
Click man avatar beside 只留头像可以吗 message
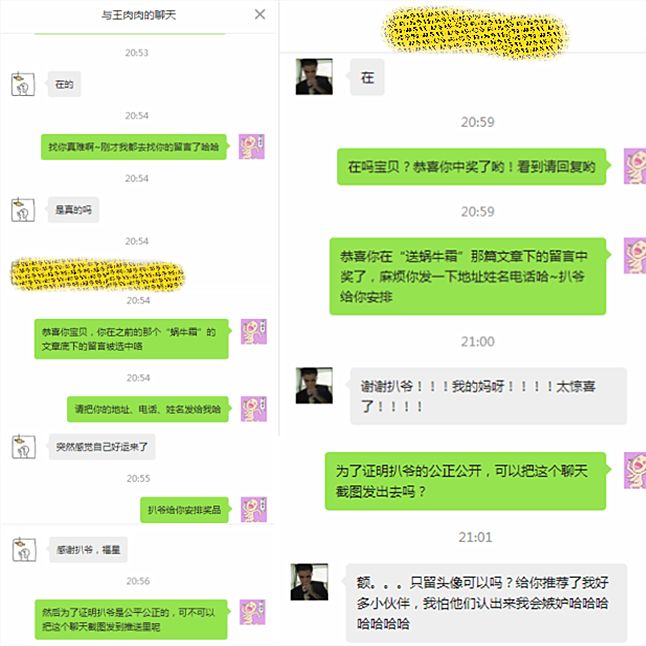pos(309,582)
